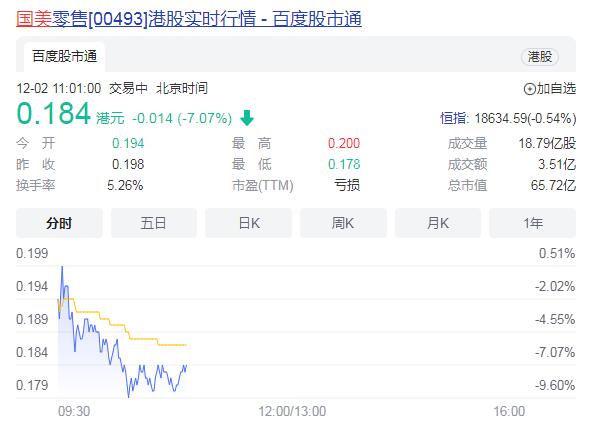Click the timestamp 12-02 11:01:00
The image size is (615, 429).
pyautogui.click(x=59, y=89)
